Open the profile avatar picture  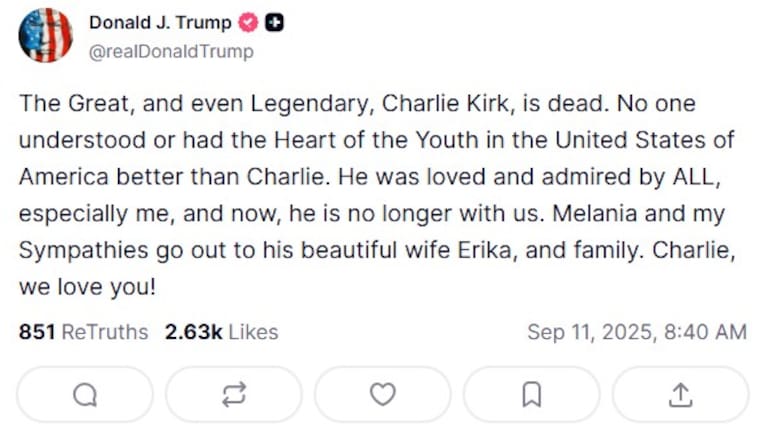coord(46,36)
